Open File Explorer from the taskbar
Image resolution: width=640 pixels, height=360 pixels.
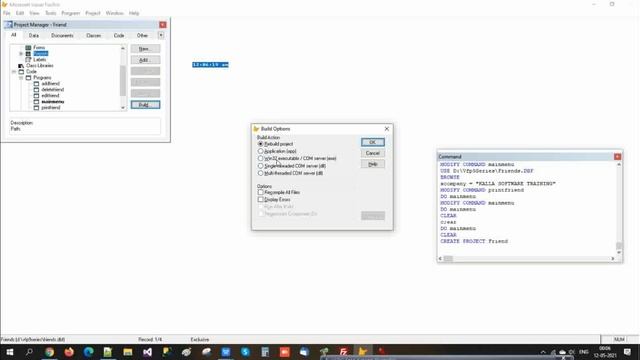[128, 352]
